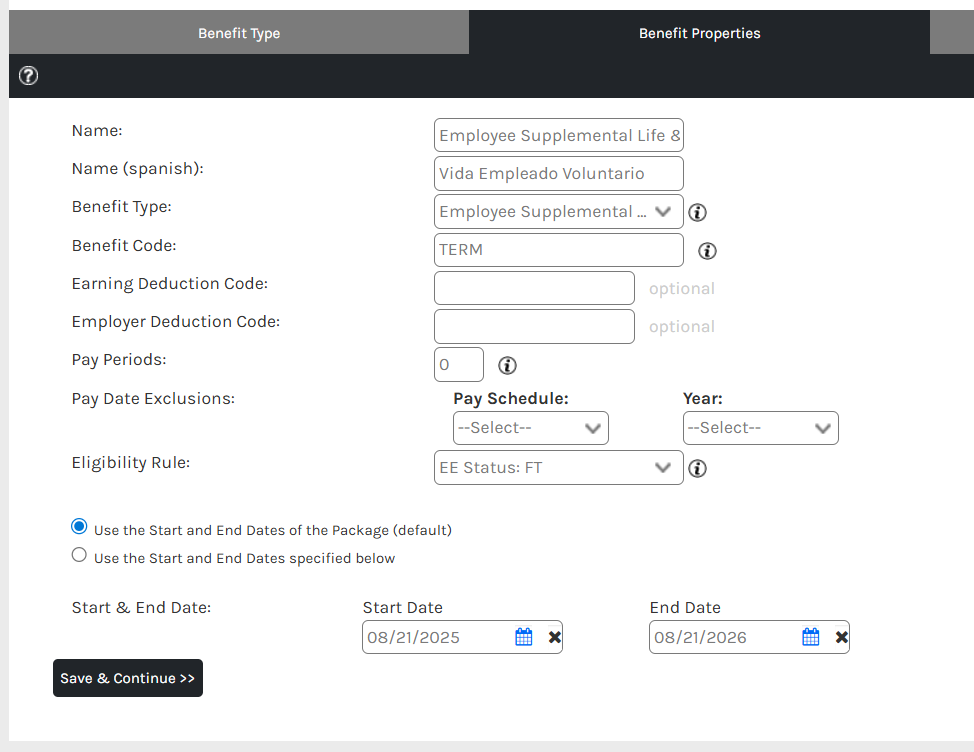
Task: Open the Benefit Type dropdown
Action: 559,212
